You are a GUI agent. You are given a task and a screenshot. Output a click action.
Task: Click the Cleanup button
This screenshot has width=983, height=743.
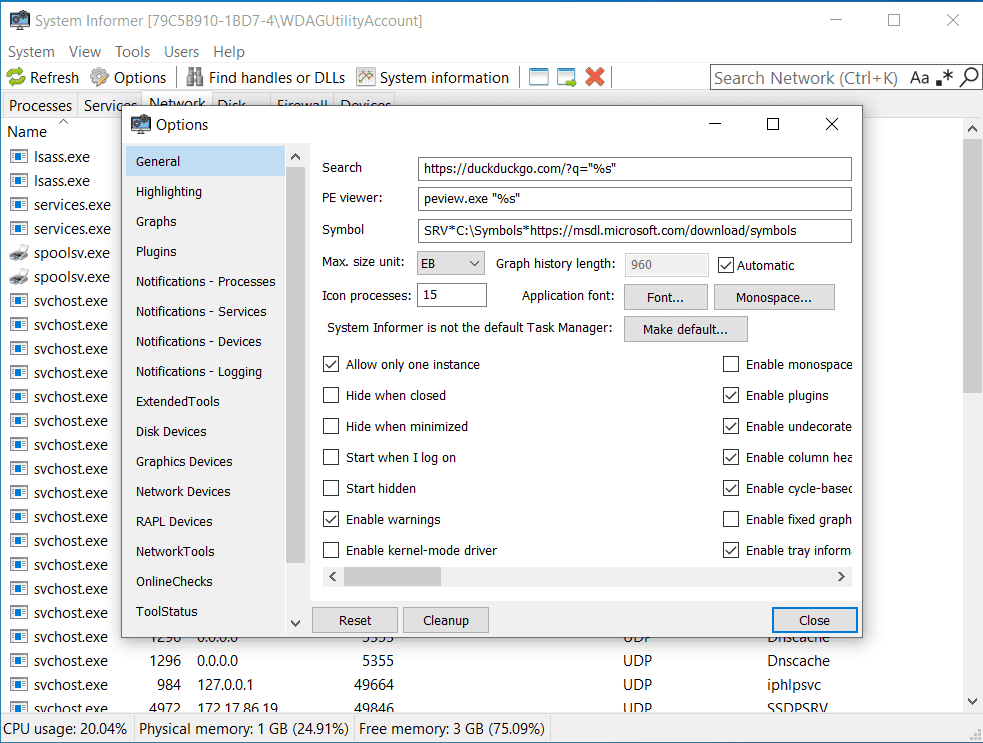pos(446,620)
